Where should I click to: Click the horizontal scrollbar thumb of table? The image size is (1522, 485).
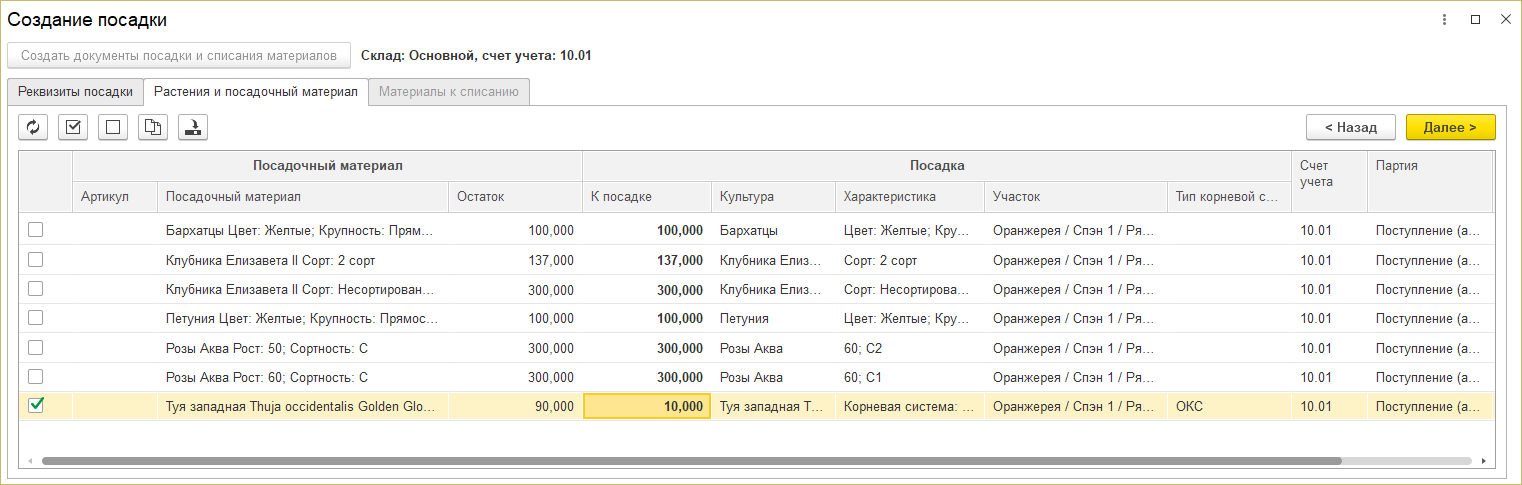(x=690, y=462)
